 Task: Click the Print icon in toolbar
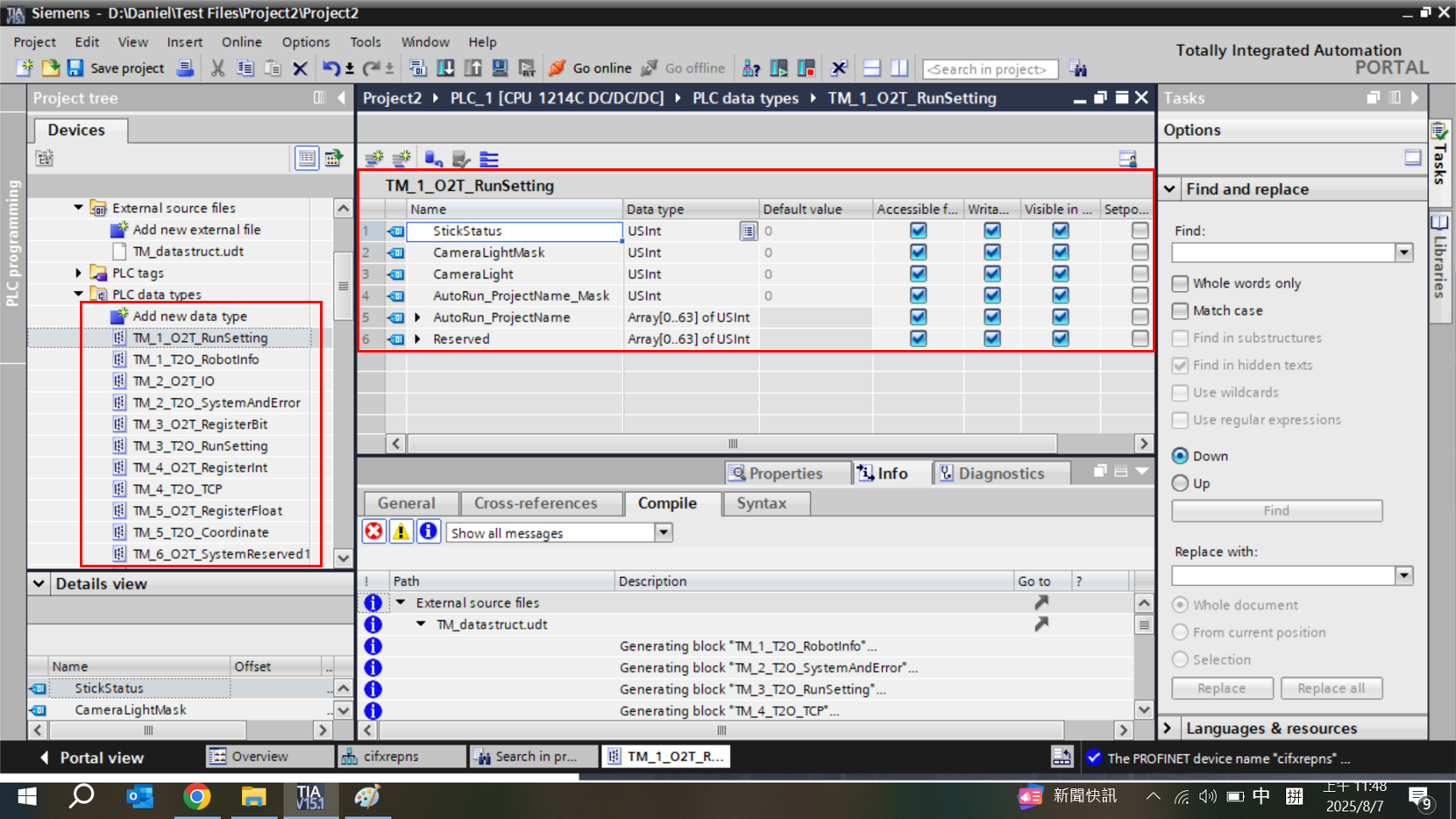point(185,68)
